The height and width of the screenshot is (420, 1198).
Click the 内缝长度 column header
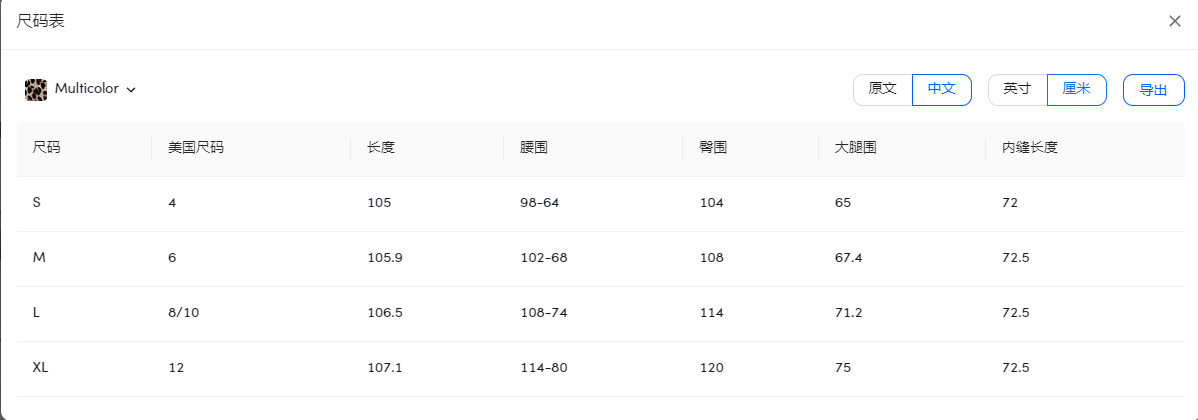tap(1029, 148)
